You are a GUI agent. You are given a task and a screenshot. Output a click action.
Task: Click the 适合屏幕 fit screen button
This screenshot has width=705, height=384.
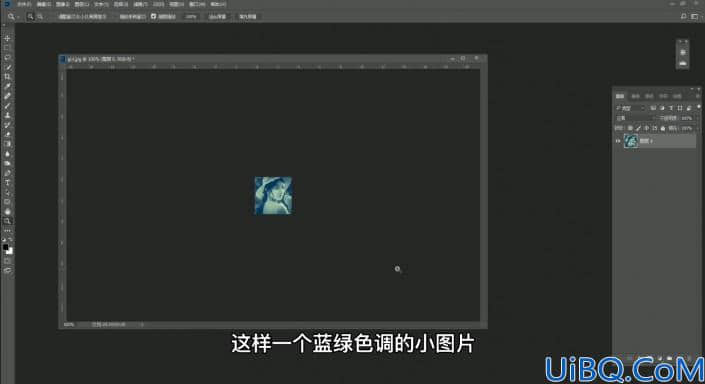[217, 17]
